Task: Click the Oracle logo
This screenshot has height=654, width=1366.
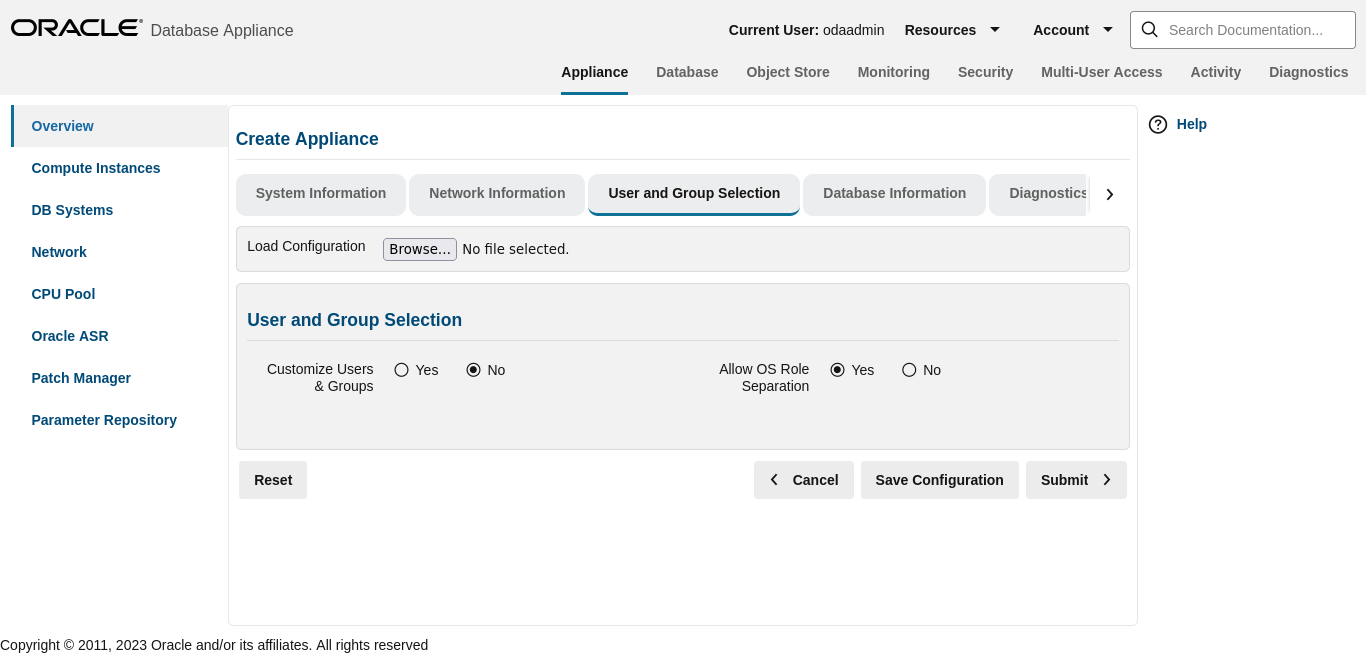Action: pos(76,28)
